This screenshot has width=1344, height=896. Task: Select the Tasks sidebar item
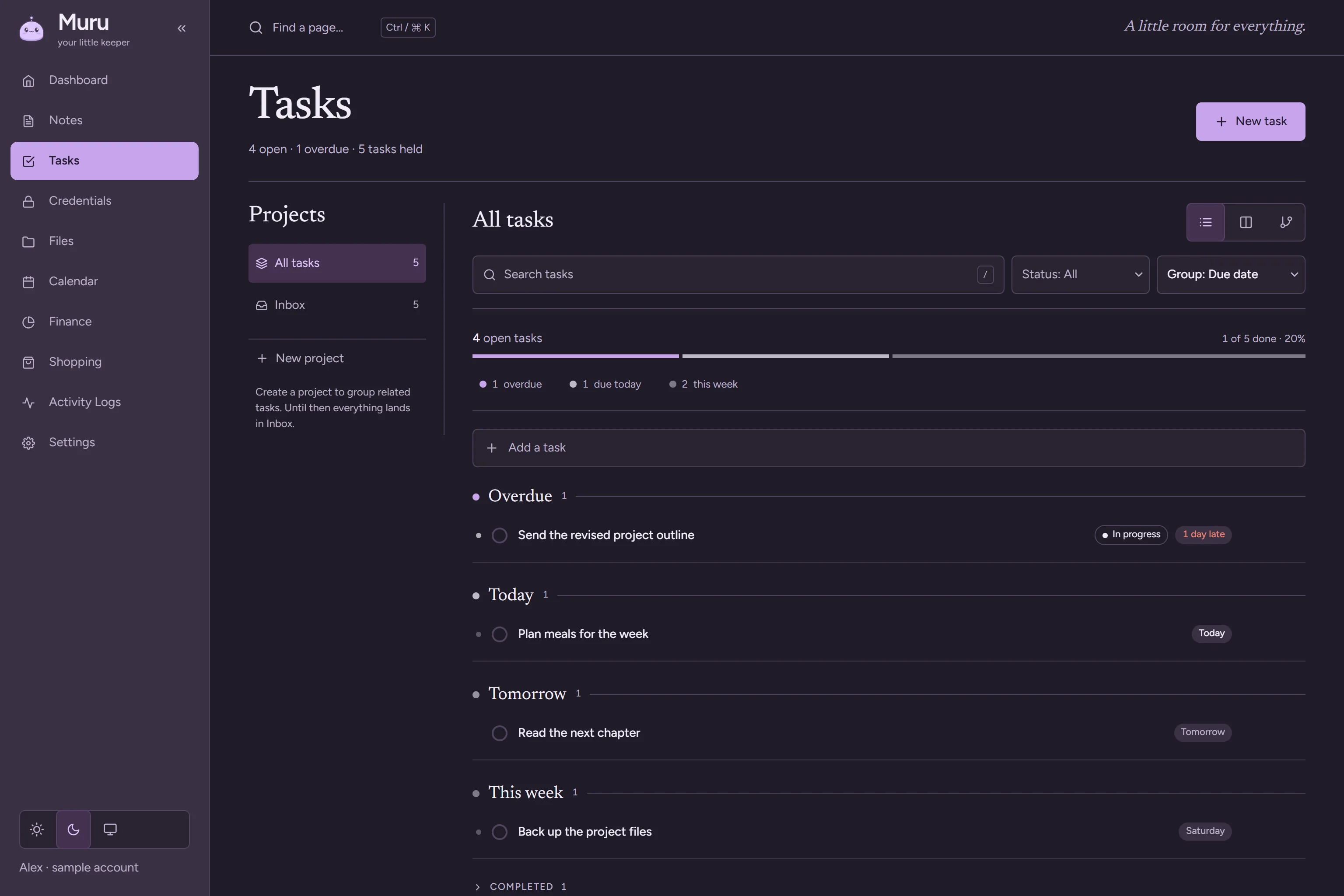[x=105, y=161]
